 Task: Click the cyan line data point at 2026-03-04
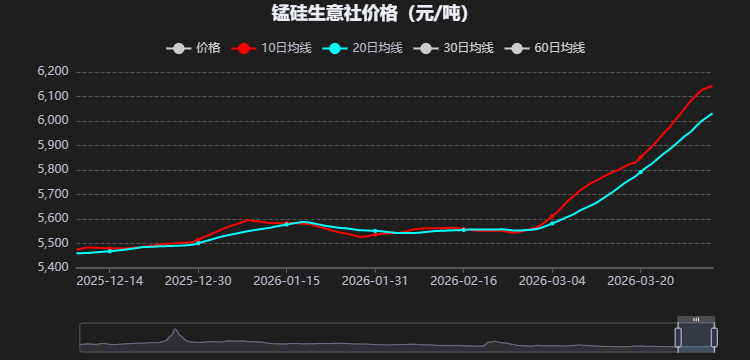(552, 223)
